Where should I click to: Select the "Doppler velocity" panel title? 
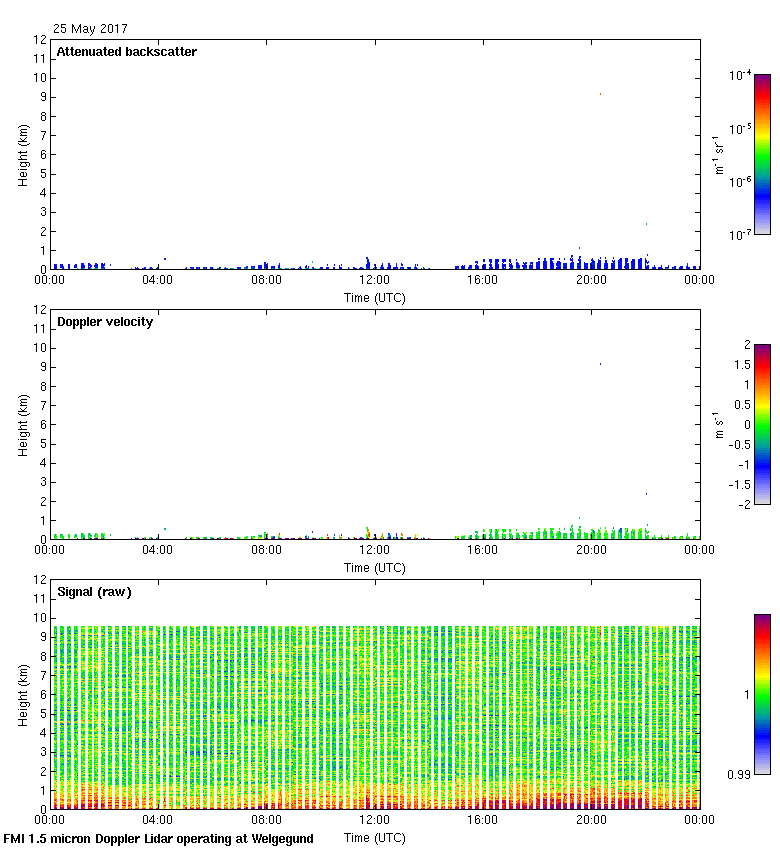coord(105,322)
